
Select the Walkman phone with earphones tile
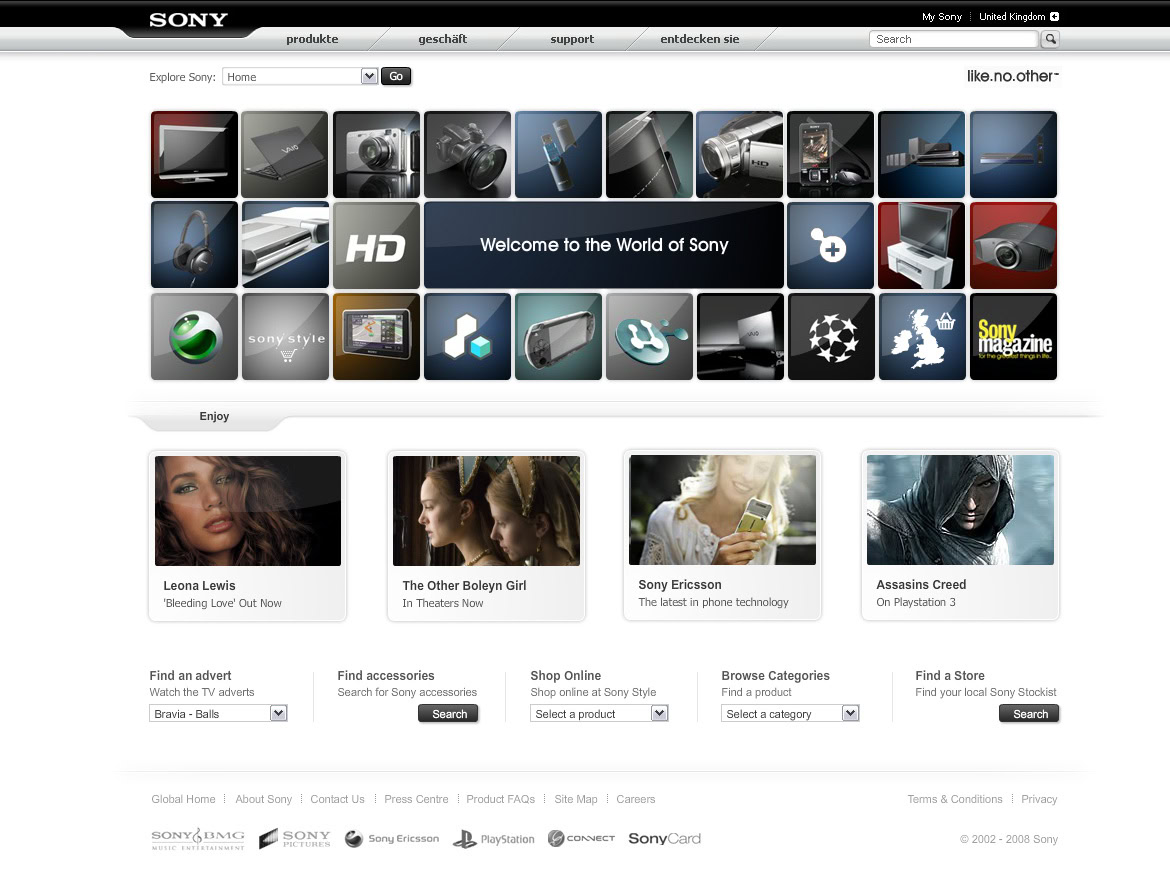830,155
